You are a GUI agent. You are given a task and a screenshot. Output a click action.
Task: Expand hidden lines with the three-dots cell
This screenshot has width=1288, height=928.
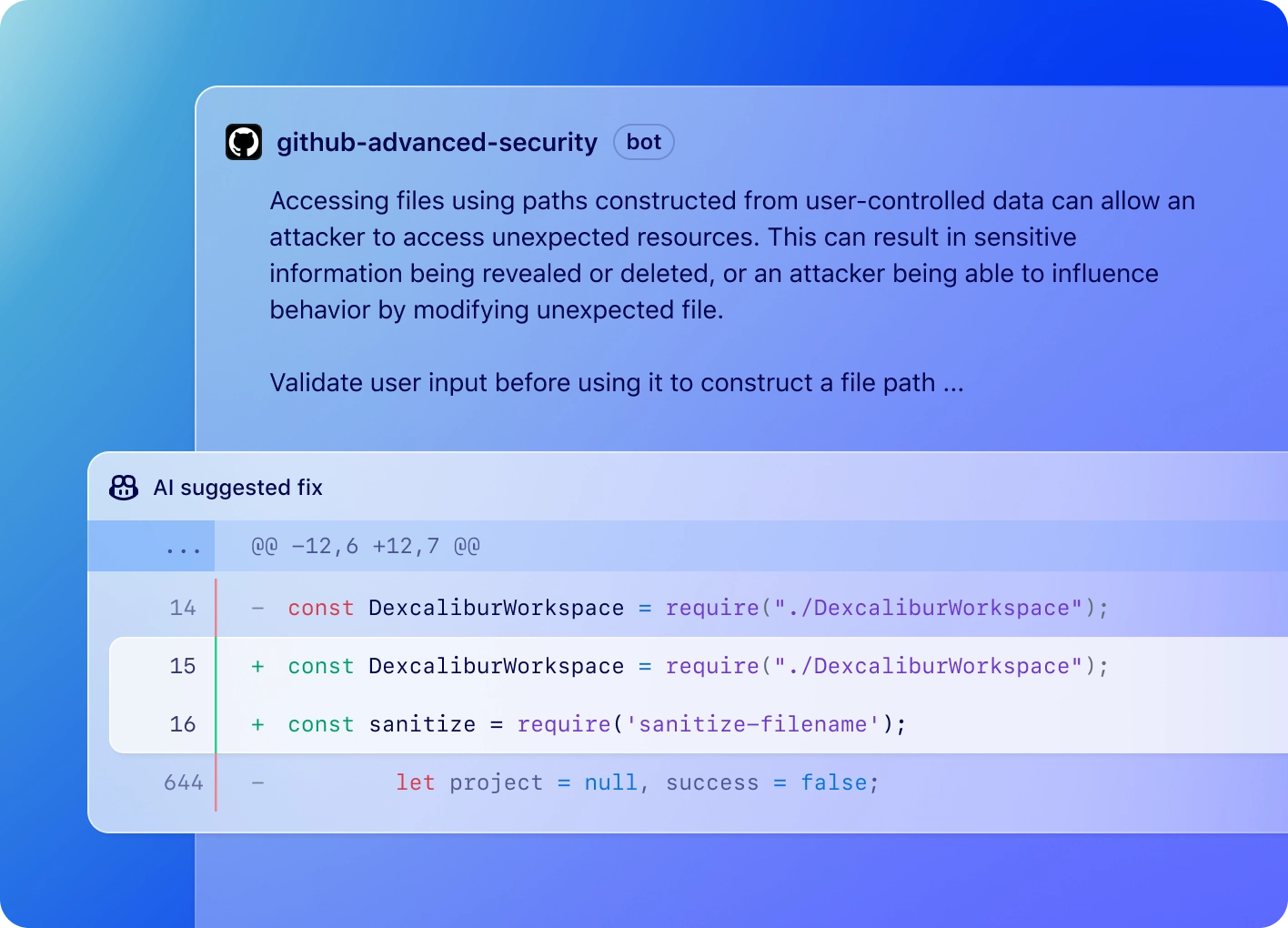pyautogui.click(x=183, y=547)
